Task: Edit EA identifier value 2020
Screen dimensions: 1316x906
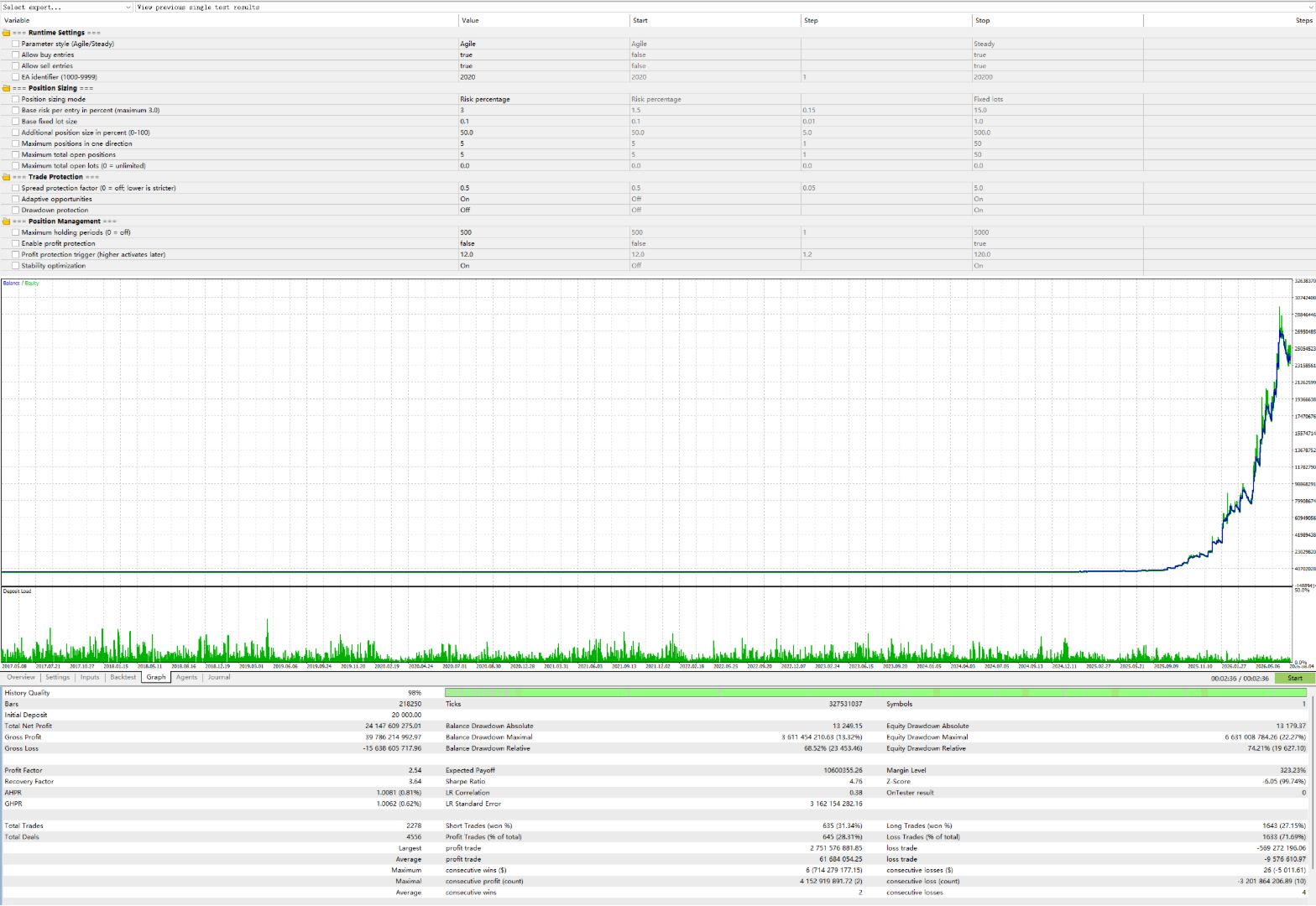Action: [x=544, y=77]
